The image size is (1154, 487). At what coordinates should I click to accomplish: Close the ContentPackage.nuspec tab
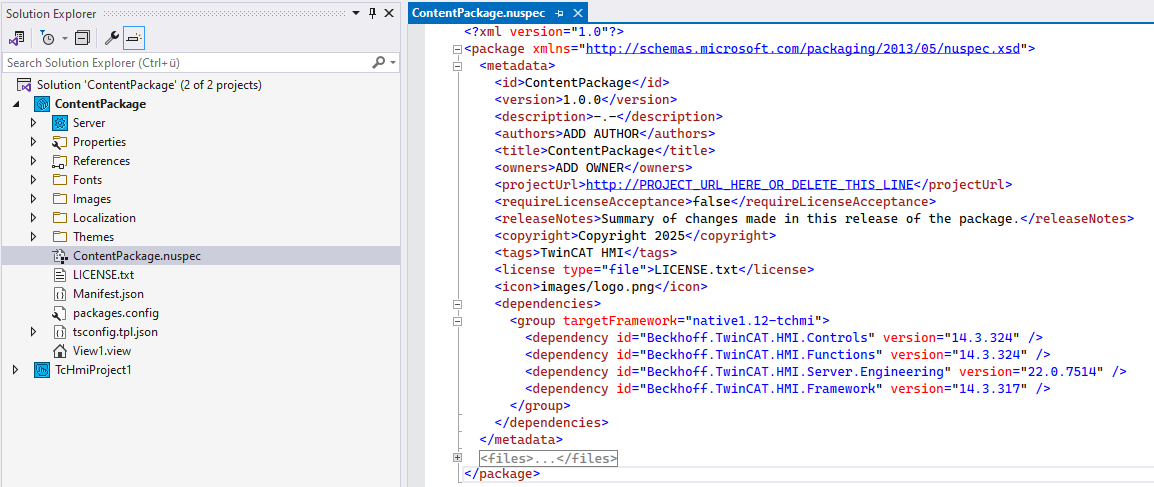[x=577, y=13]
